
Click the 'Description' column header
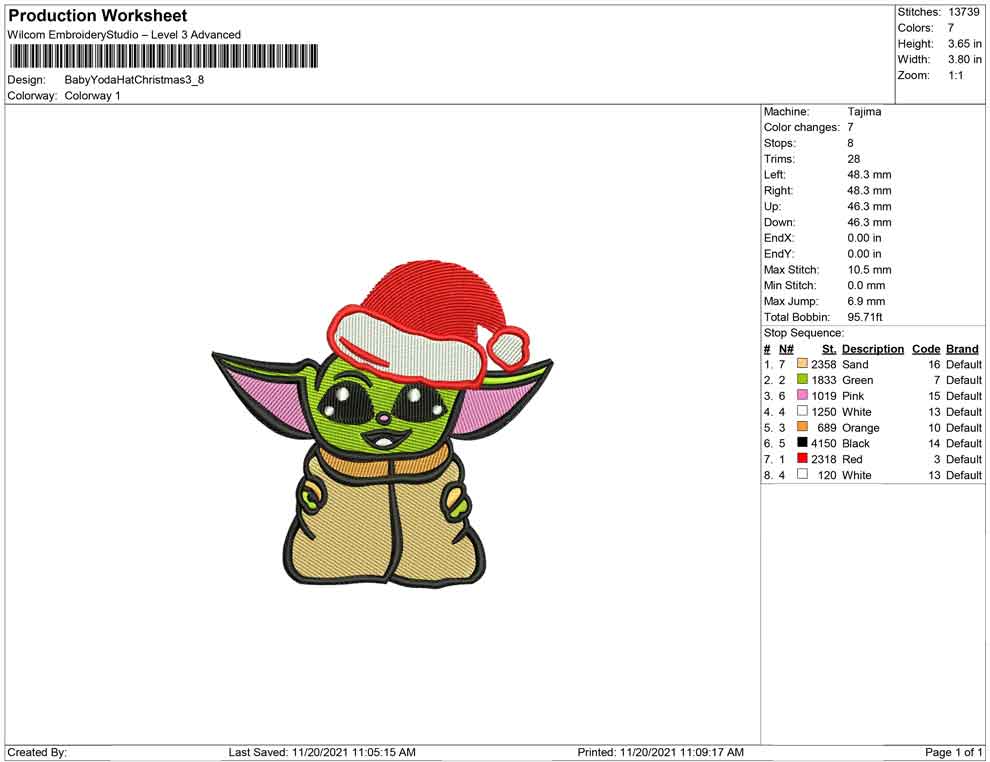[x=873, y=349]
